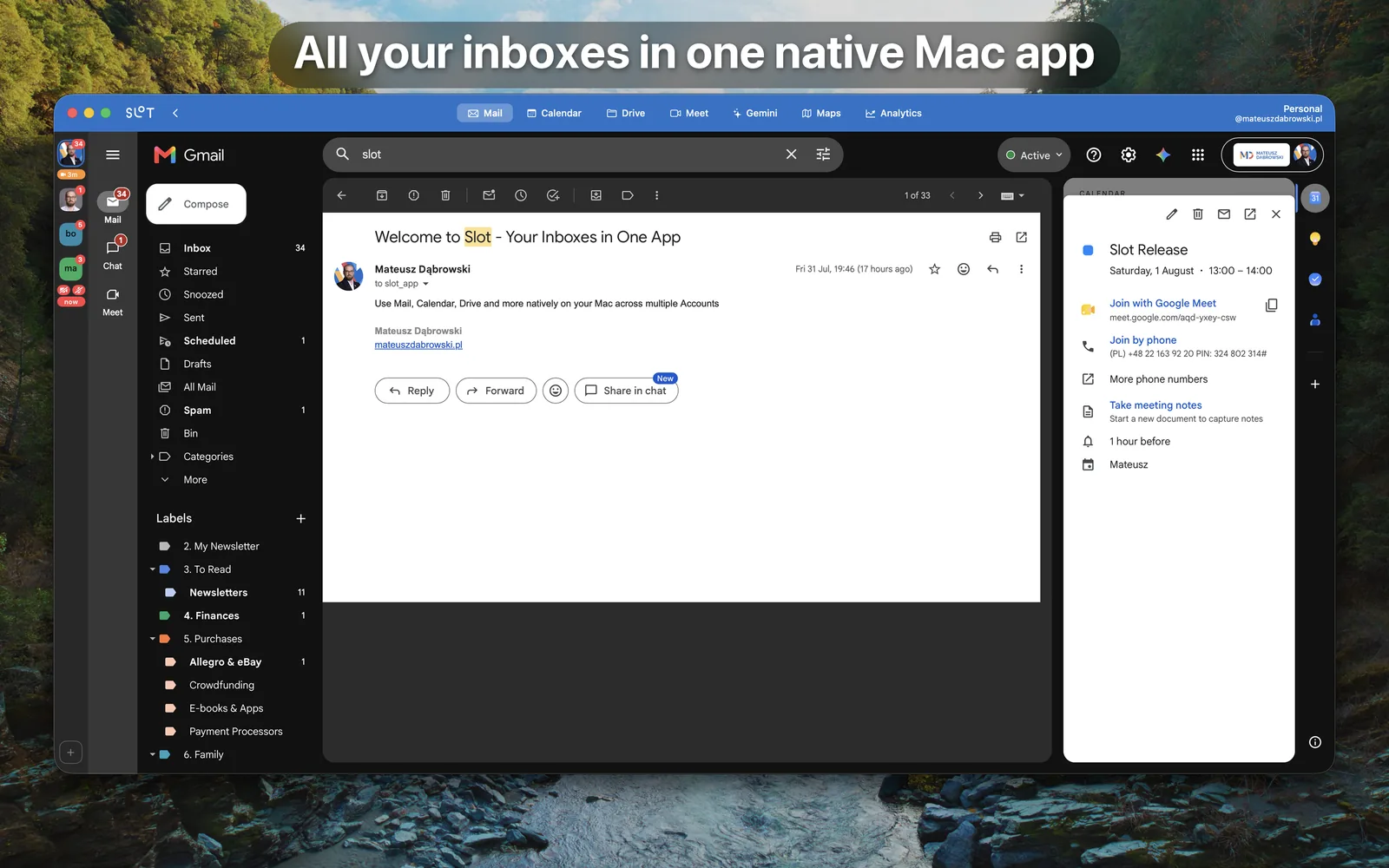Collapse the Slot top bar chevron

(175, 113)
